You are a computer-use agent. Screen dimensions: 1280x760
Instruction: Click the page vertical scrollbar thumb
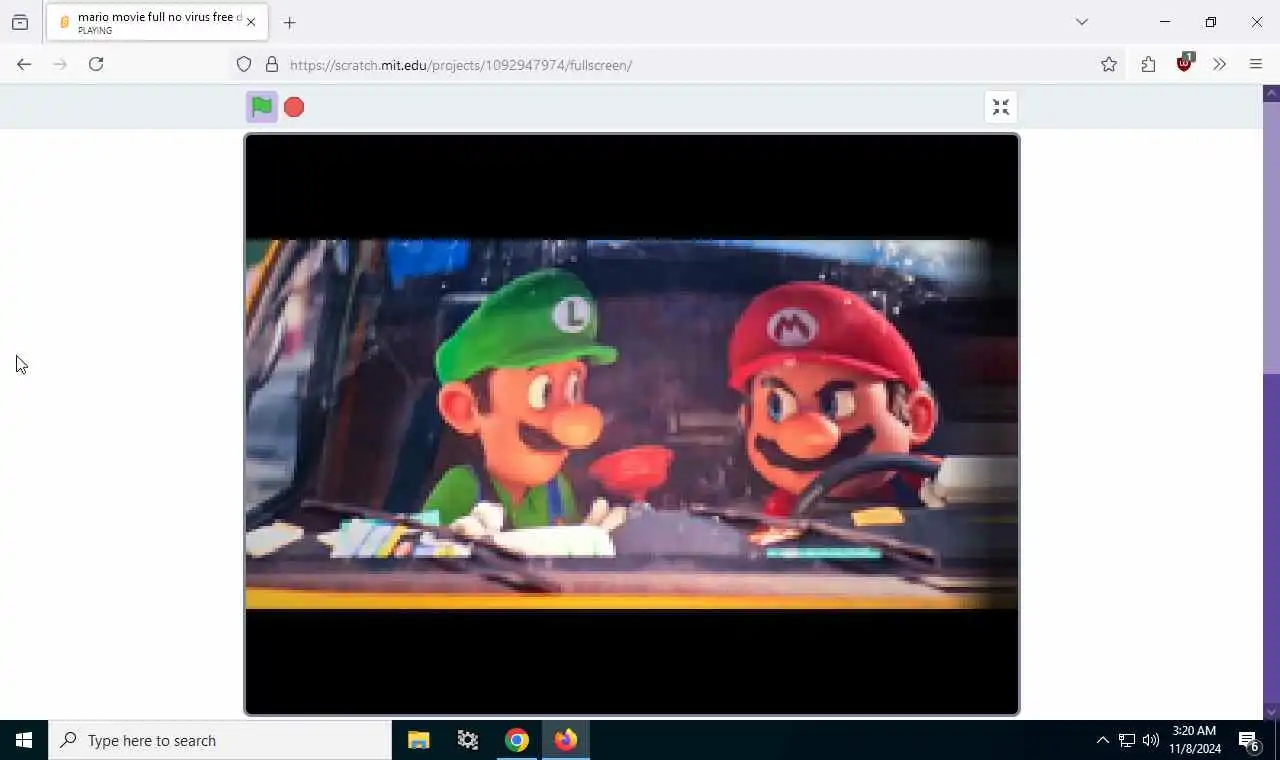[1272, 238]
